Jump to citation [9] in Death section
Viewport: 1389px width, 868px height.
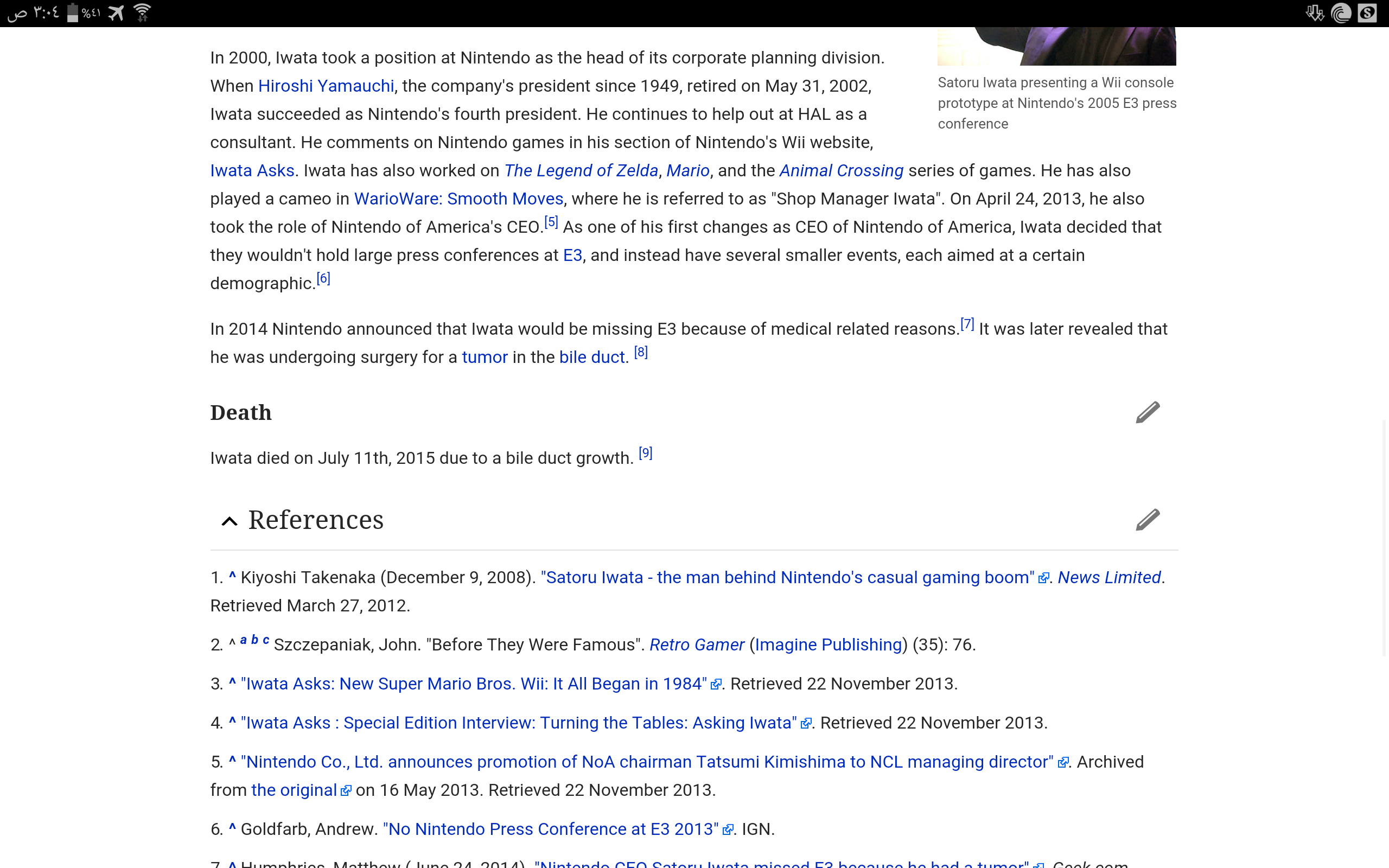[x=645, y=453]
